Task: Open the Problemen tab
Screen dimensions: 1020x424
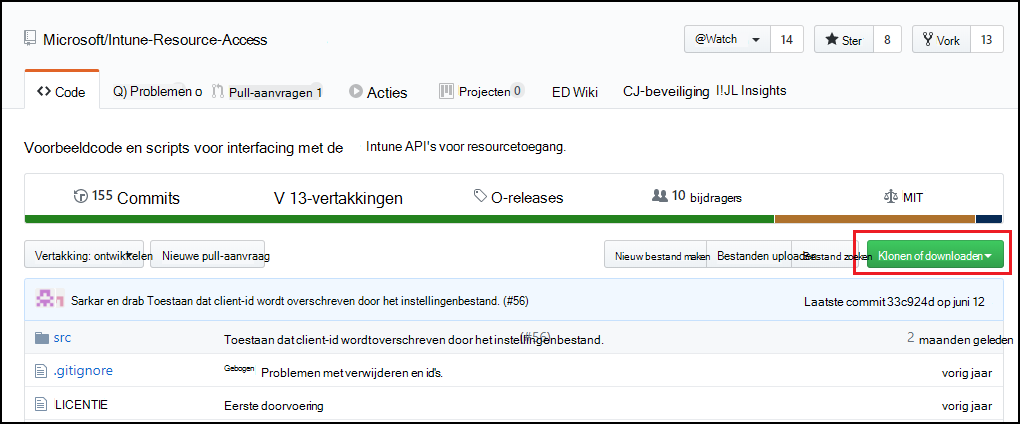Action: pyautogui.click(x=157, y=92)
